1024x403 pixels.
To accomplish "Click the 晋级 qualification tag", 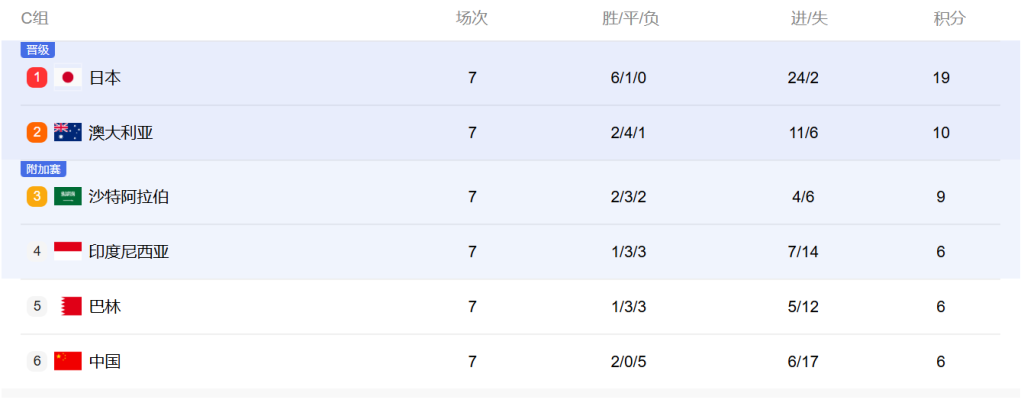I will [38, 50].
